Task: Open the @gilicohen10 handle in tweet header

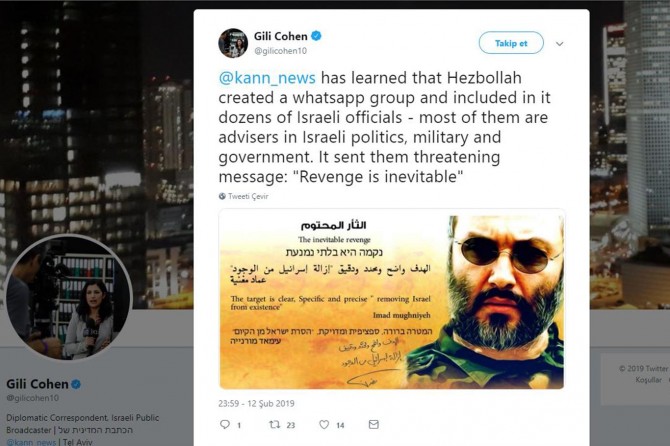Action: coord(281,51)
